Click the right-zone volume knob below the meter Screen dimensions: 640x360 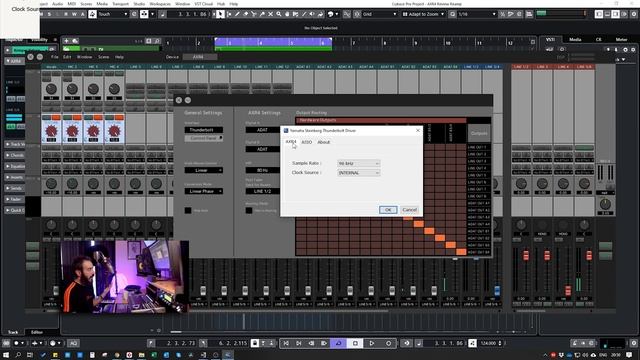click(605, 204)
